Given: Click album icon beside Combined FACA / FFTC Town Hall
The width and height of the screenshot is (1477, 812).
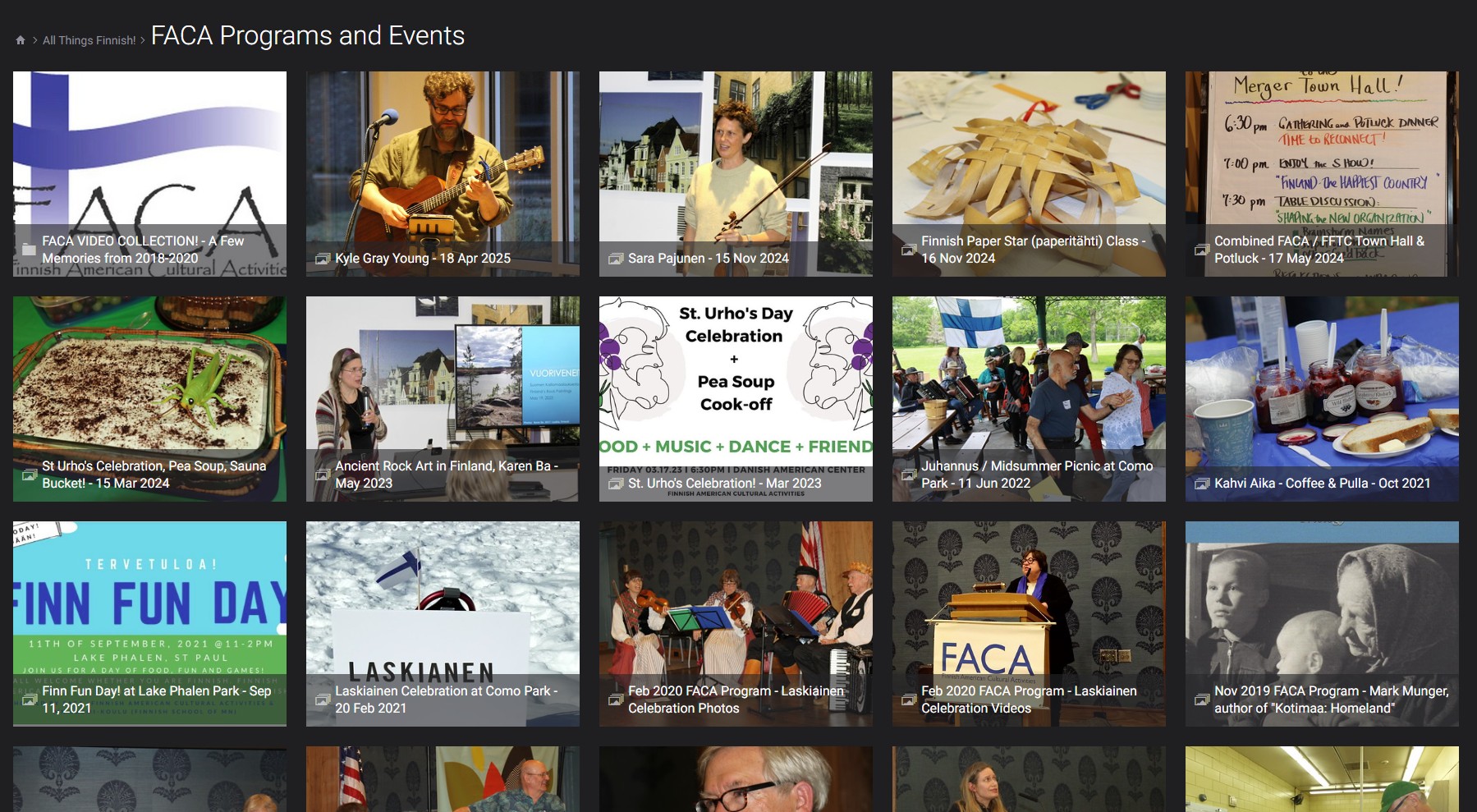Looking at the screenshot, I should coord(1202,250).
